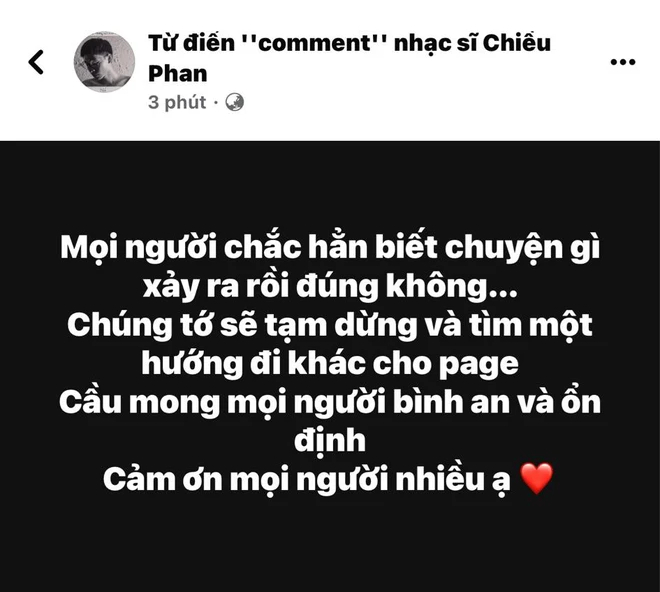Click the single word định in the post
The height and width of the screenshot is (592, 660).
point(330,441)
